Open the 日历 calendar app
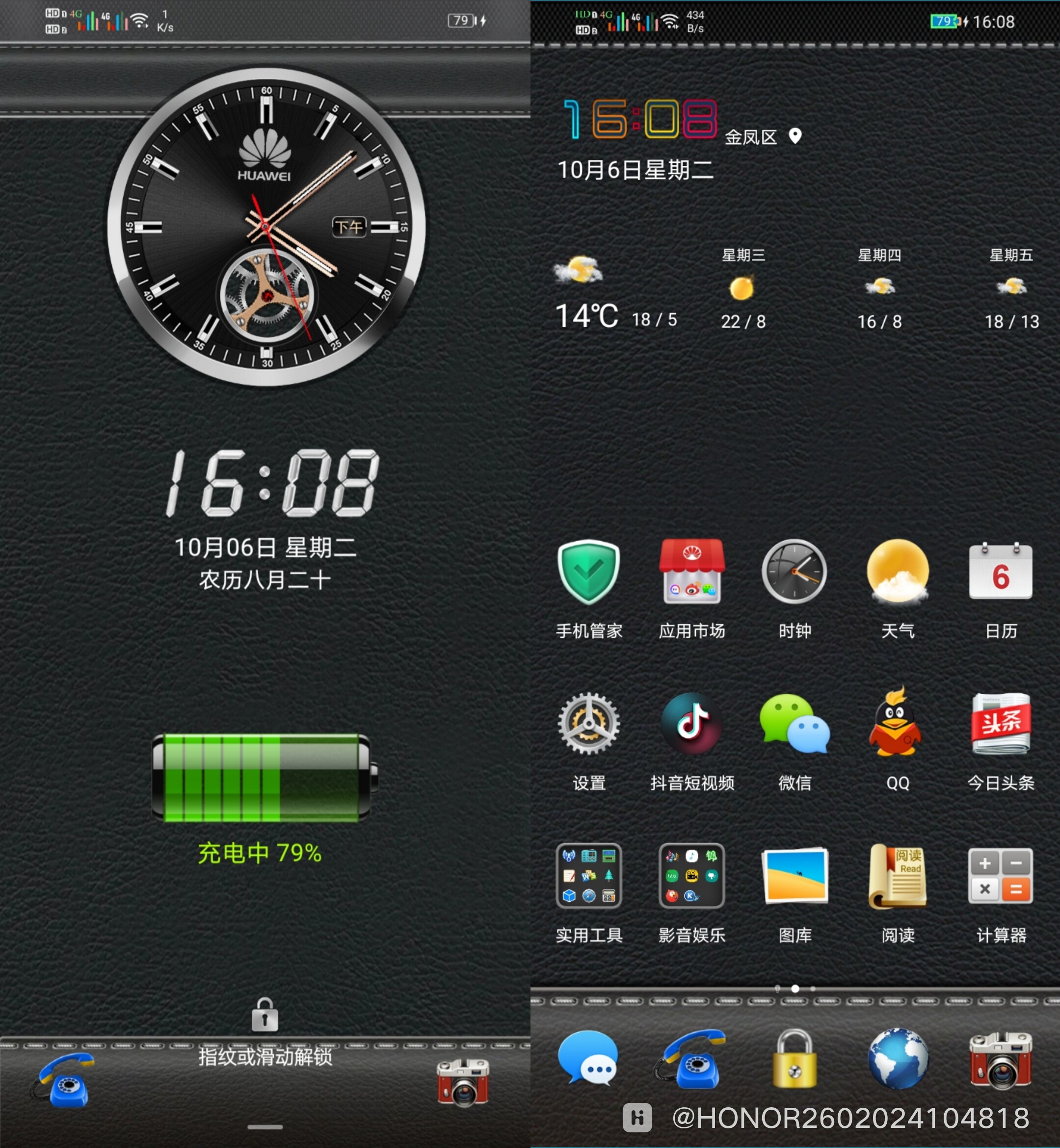Image resolution: width=1060 pixels, height=1148 pixels. point(1001,571)
